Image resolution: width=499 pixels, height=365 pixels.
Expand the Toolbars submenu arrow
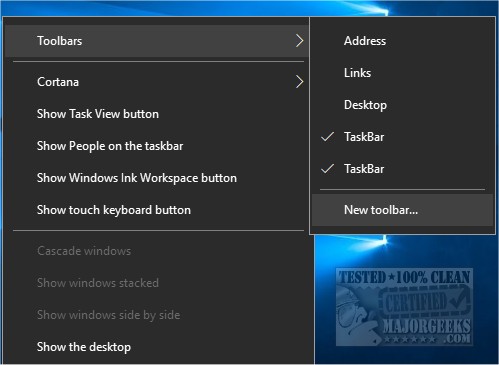coord(299,41)
